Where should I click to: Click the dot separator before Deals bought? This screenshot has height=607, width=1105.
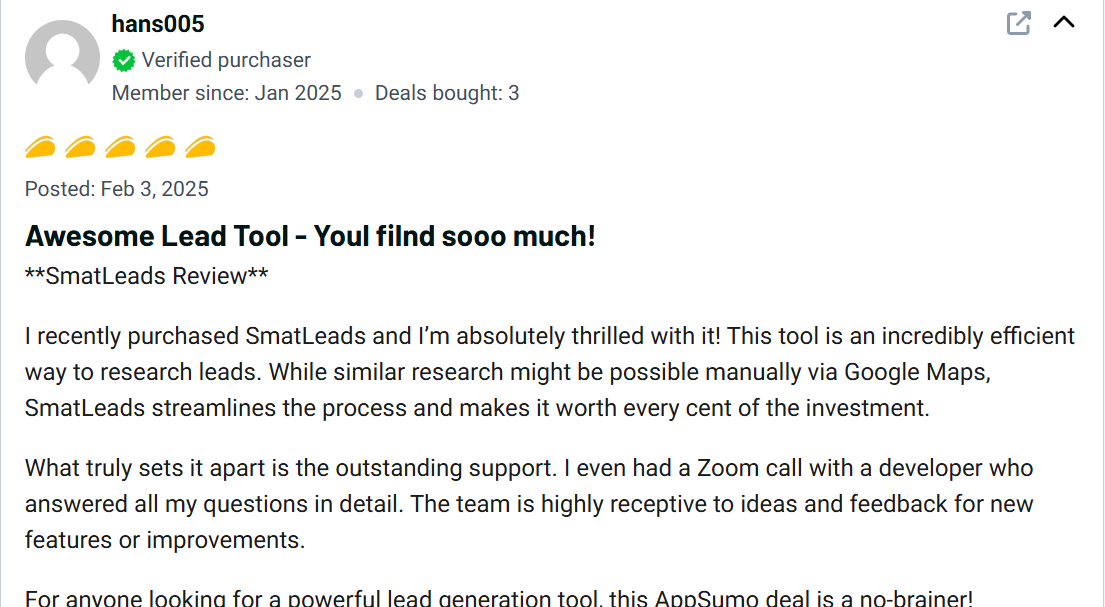(x=358, y=94)
